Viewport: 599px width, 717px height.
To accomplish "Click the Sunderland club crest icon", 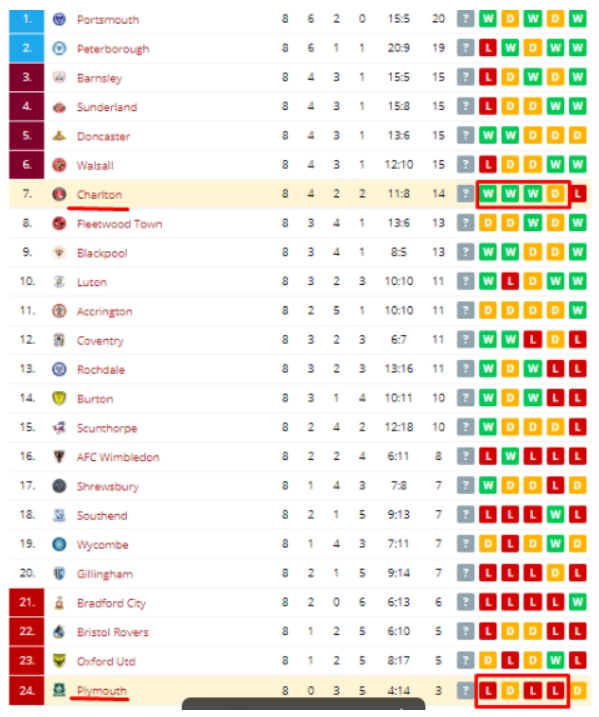I will pos(59,107).
